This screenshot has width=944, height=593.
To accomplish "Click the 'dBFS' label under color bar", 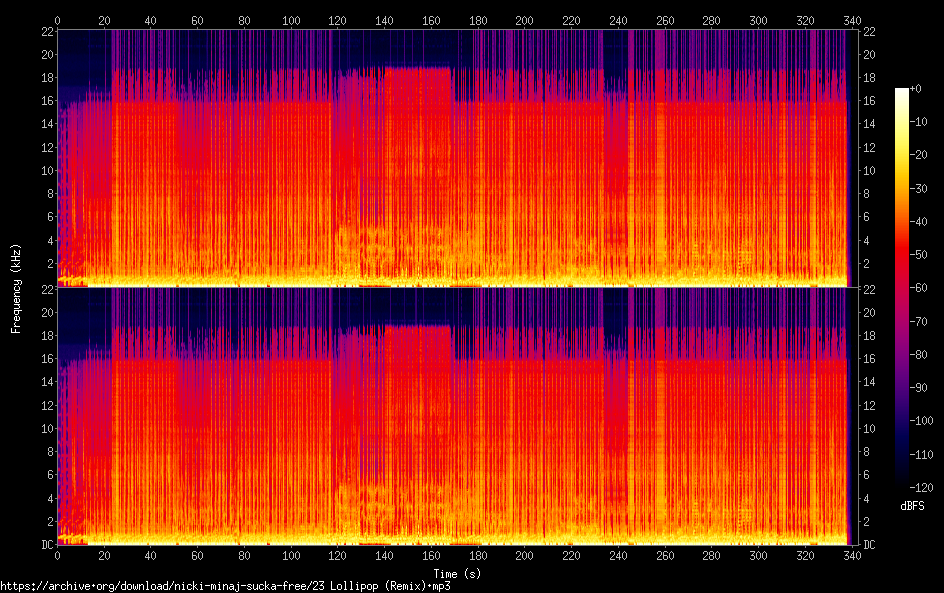I will tap(911, 507).
